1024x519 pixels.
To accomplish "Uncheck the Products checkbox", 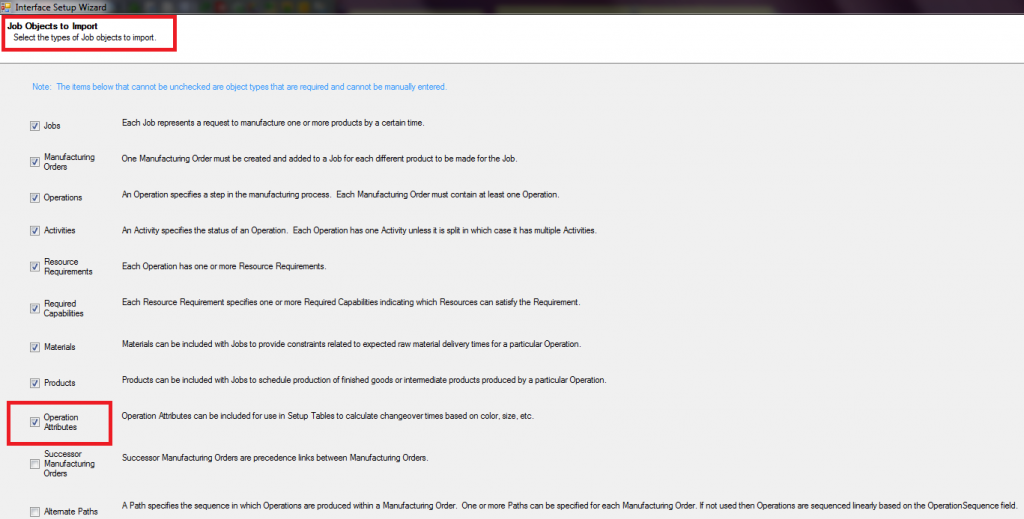I will pyautogui.click(x=35, y=383).
